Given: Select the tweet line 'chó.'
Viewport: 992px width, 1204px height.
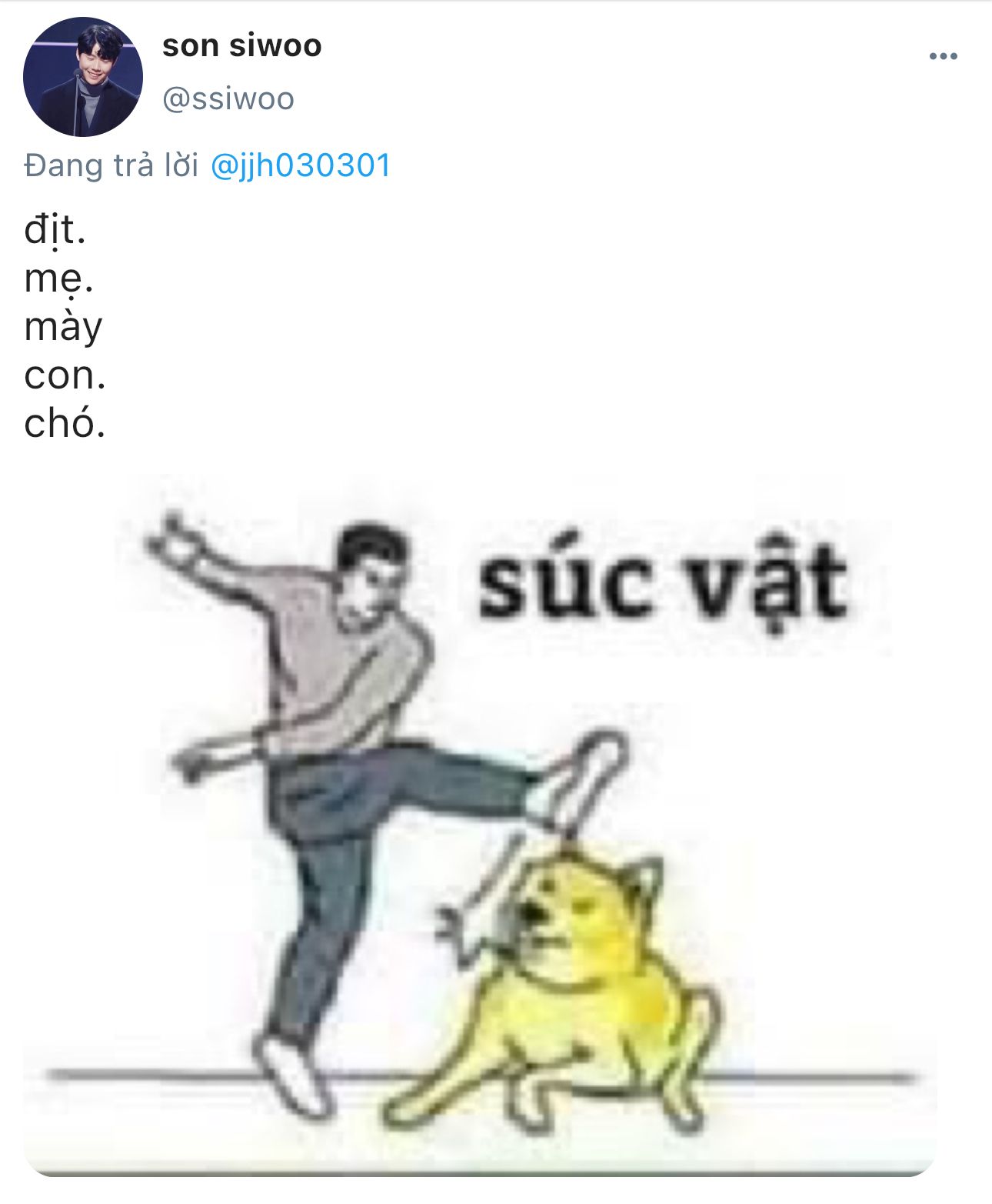Looking at the screenshot, I should (65, 423).
